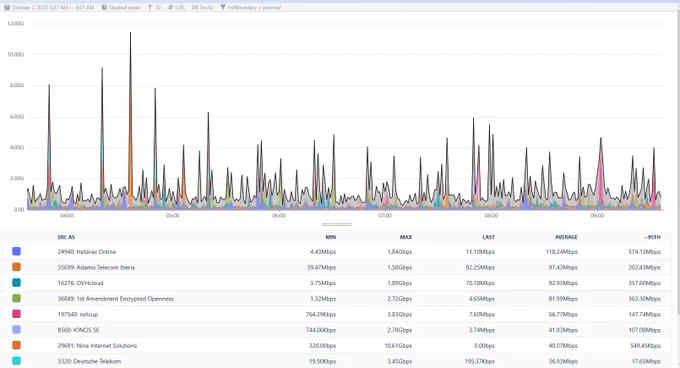Click the 'Stacked areas' label
Image resolution: width=680 pixels, height=368 pixels.
coord(124,7)
